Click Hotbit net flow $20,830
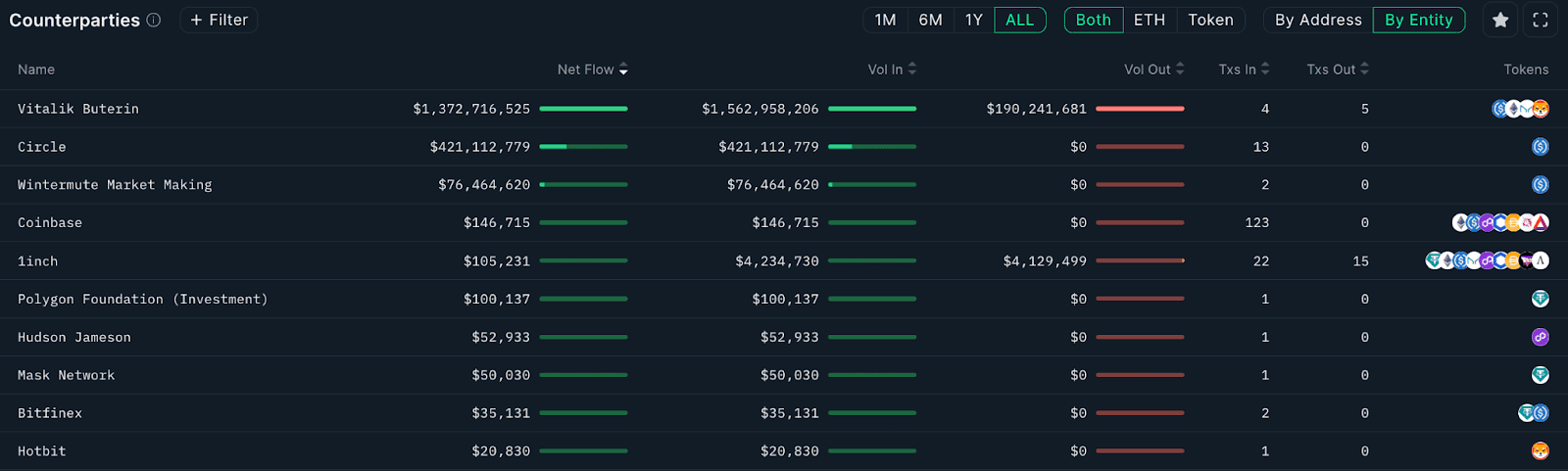 (501, 451)
